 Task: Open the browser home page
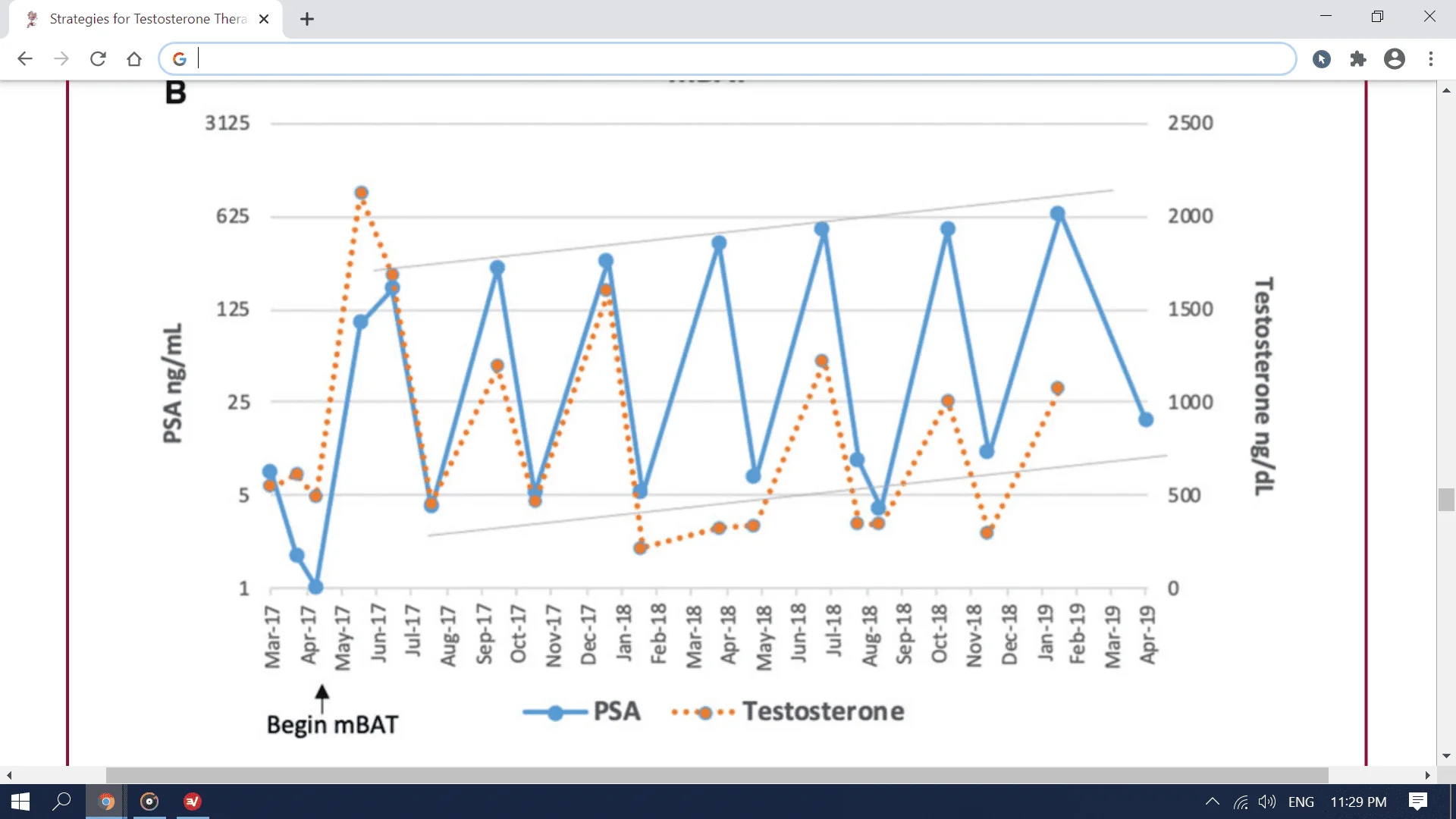[x=134, y=59]
